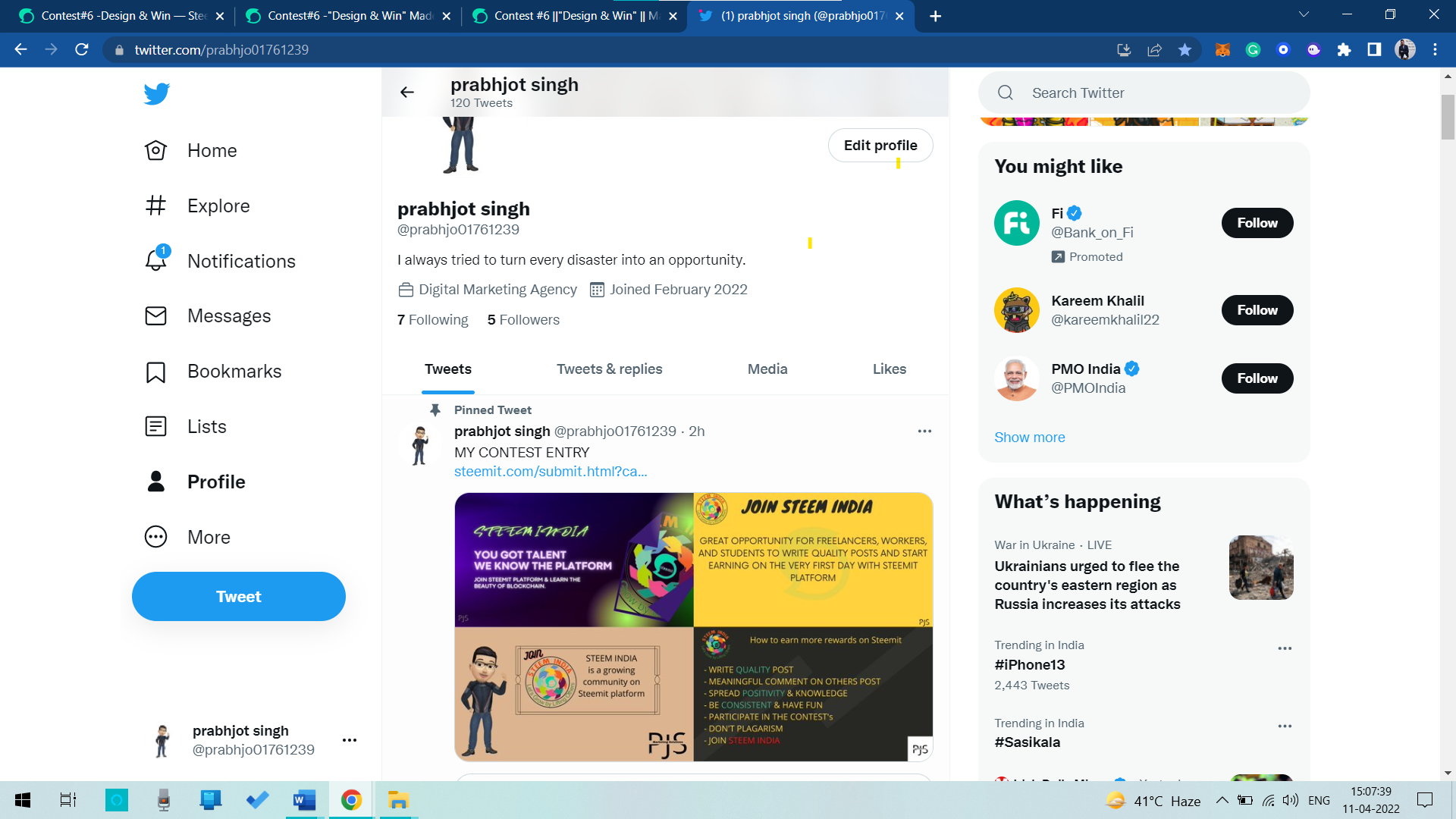
Task: Open the Grammarly extension icon
Action: (1253, 50)
